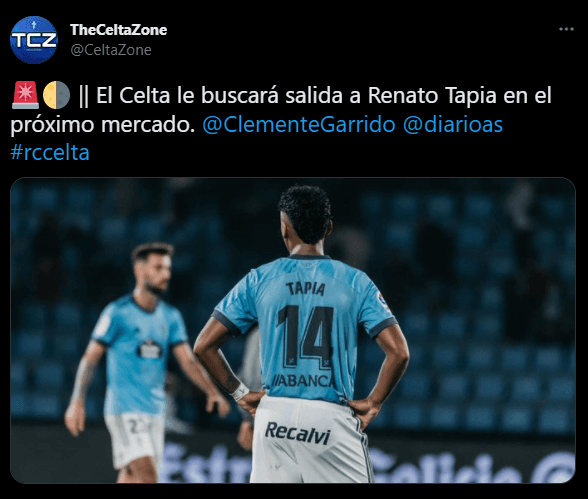Screen dimensions: 588x499
Task: Click the TAPIA name on the shirt
Action: [306, 289]
